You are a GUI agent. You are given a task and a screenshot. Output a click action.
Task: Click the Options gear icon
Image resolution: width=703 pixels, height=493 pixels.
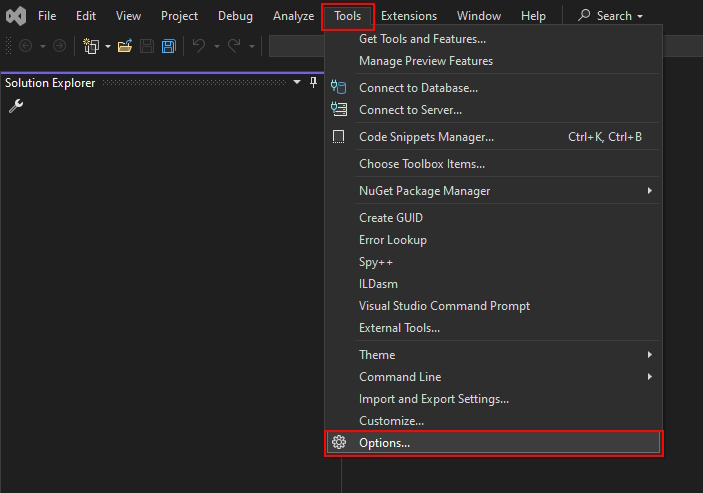339,442
